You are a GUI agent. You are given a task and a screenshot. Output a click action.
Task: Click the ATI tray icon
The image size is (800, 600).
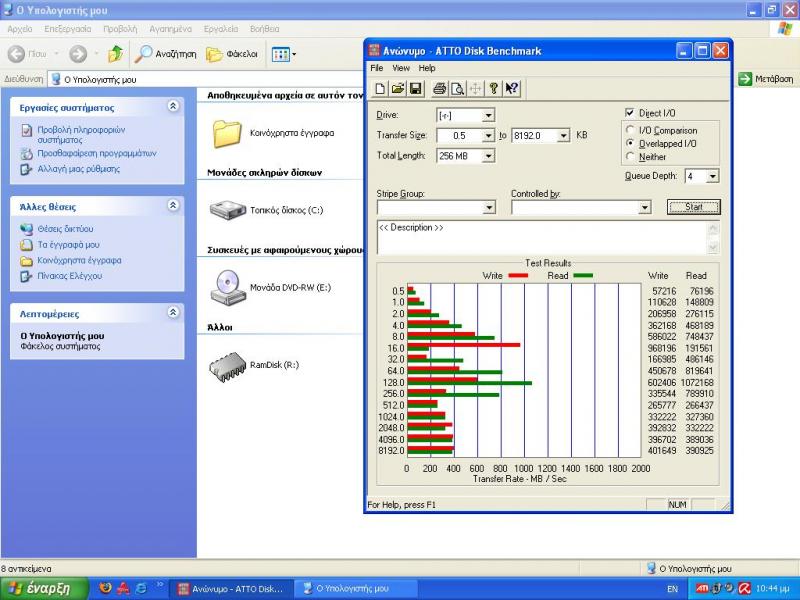click(x=702, y=588)
